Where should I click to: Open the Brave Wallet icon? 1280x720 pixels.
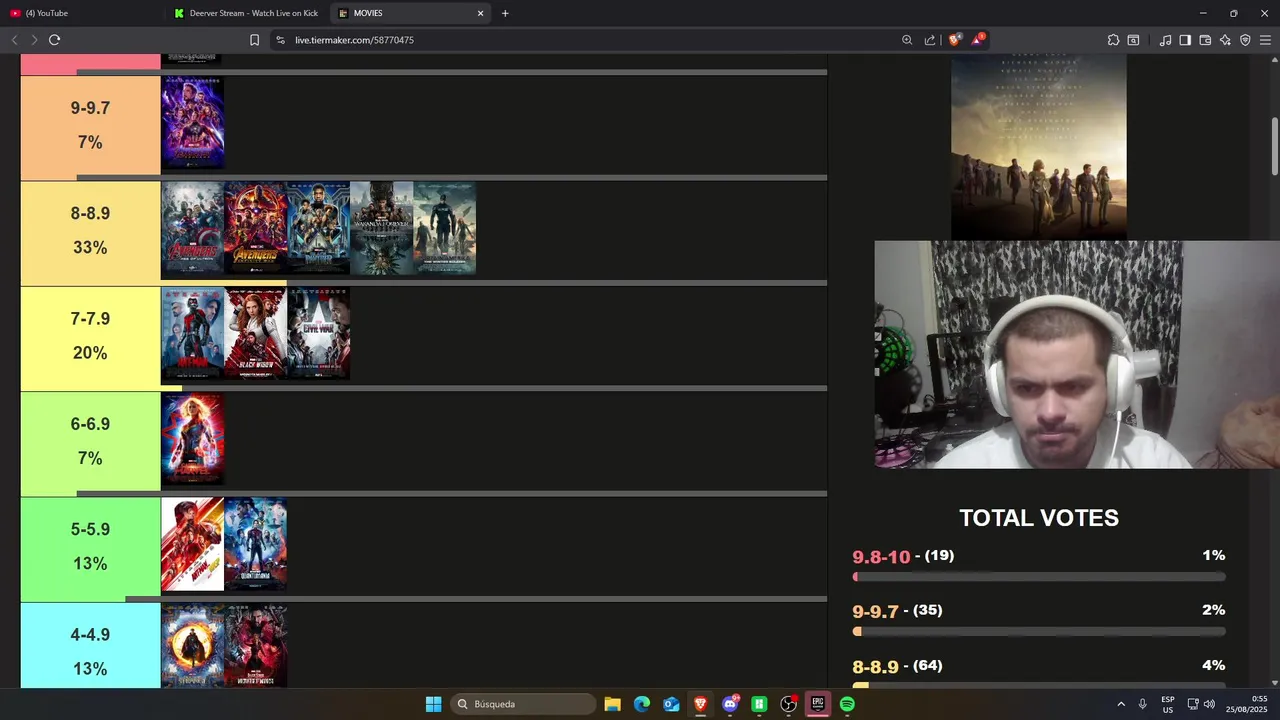click(x=1205, y=40)
